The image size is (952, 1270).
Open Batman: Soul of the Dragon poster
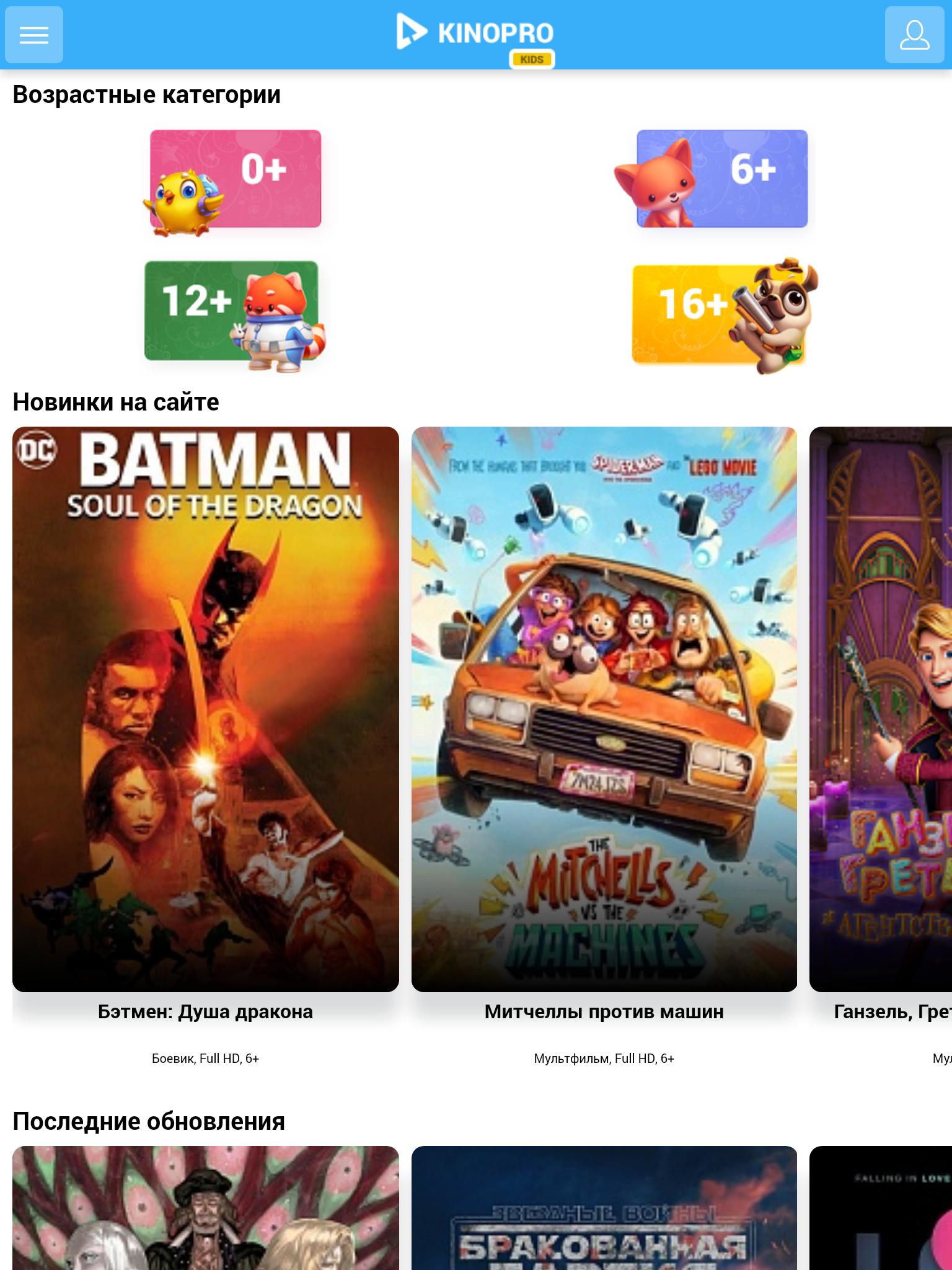(x=206, y=709)
